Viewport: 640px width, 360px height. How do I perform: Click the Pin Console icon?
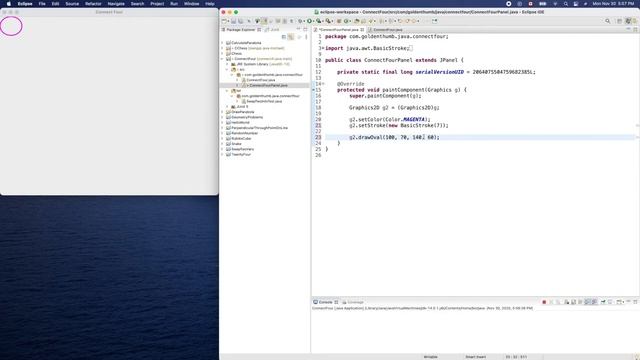click(x=603, y=302)
